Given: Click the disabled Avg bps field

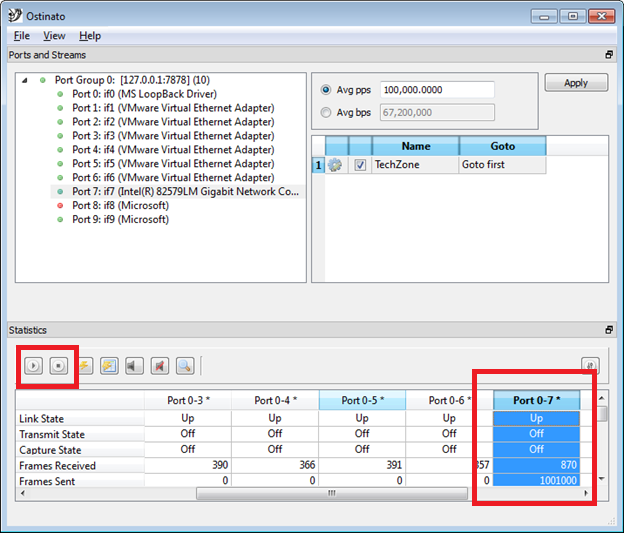Looking at the screenshot, I should 437,113.
